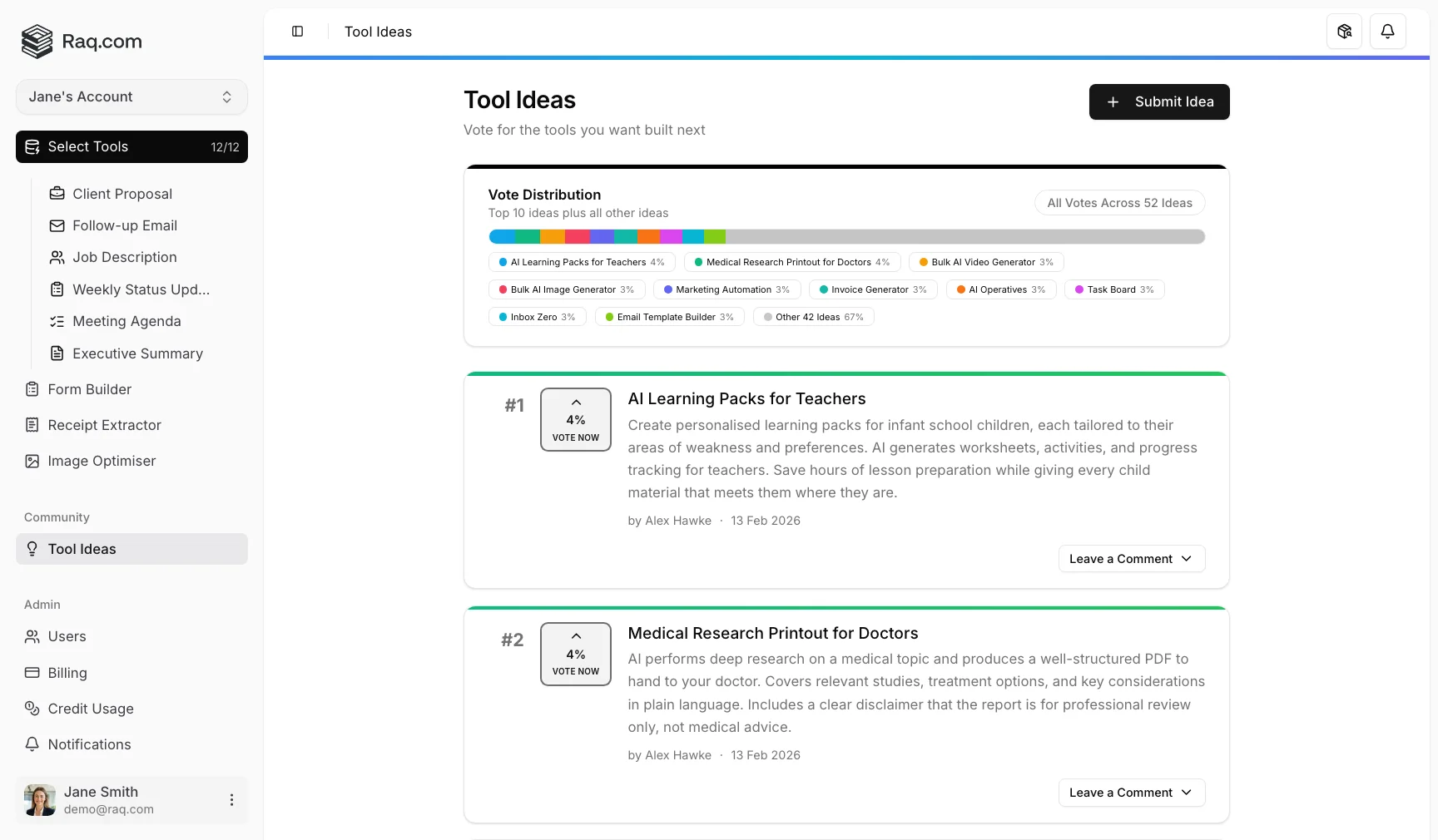Click the Raq.com logo icon
The image size is (1438, 840).
point(37,42)
